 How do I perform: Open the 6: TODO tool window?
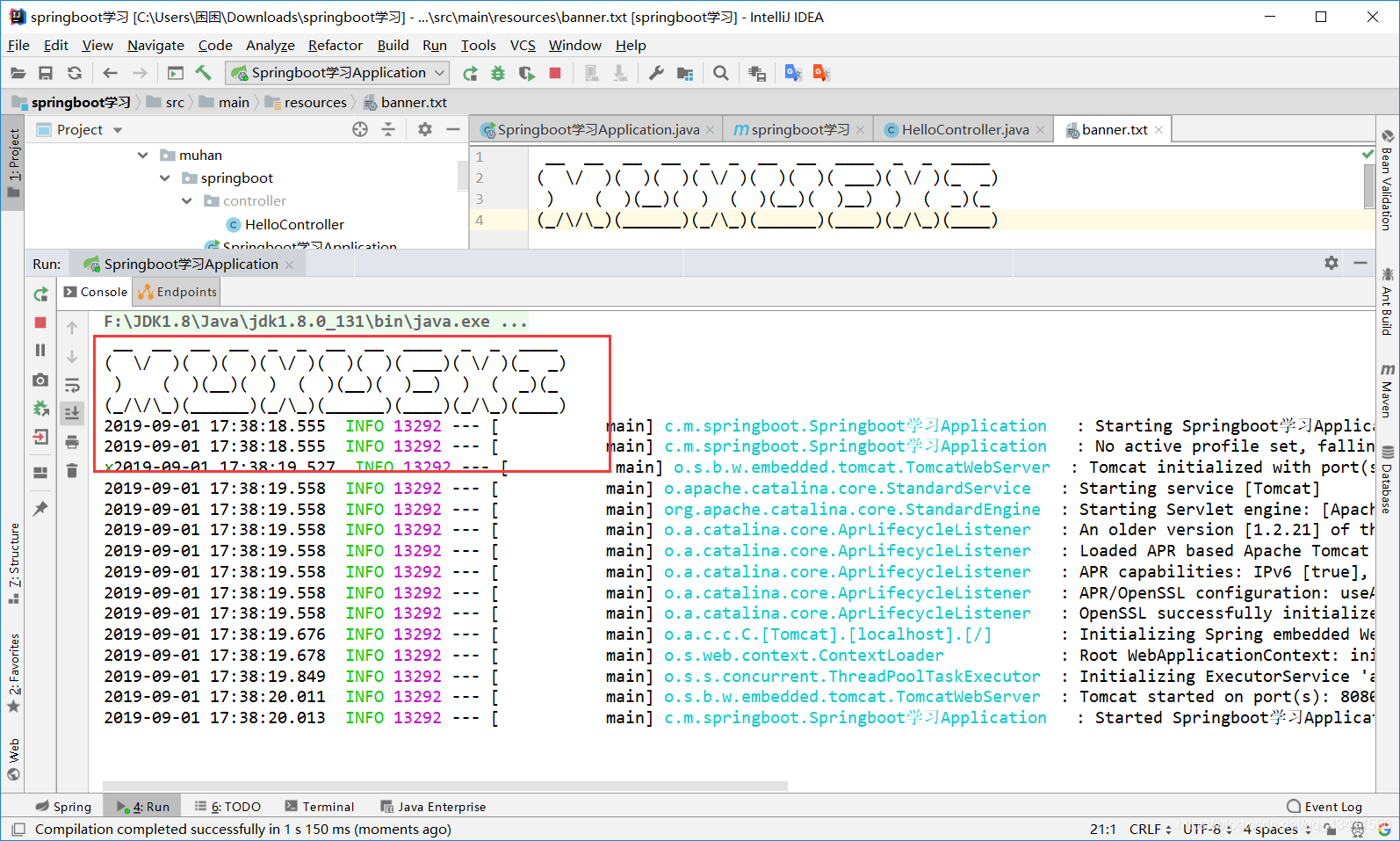tap(227, 807)
